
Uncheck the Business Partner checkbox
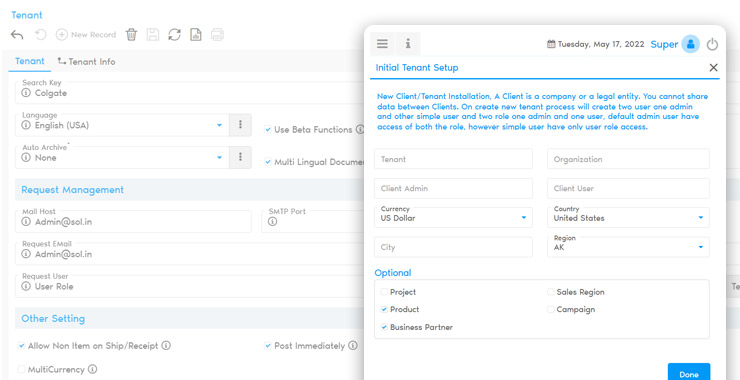[384, 327]
